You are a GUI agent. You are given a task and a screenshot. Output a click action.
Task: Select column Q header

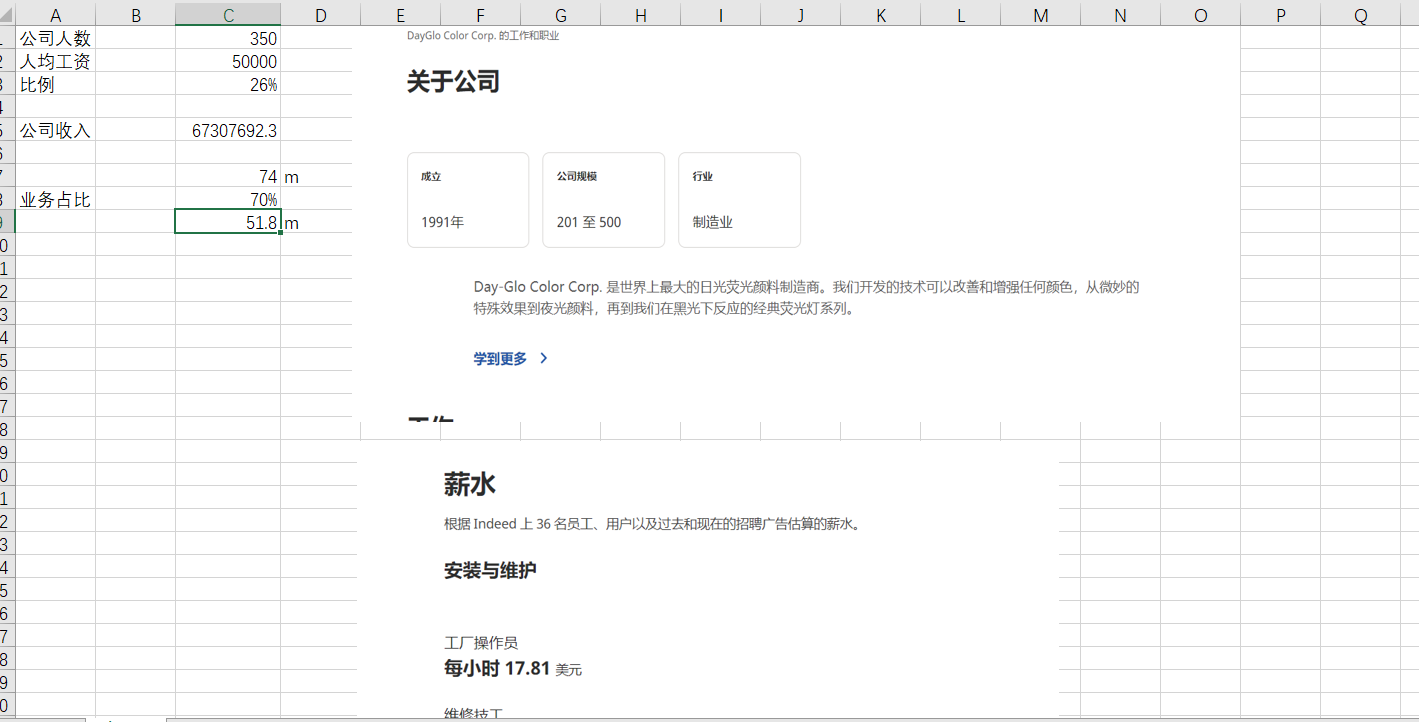[1360, 14]
